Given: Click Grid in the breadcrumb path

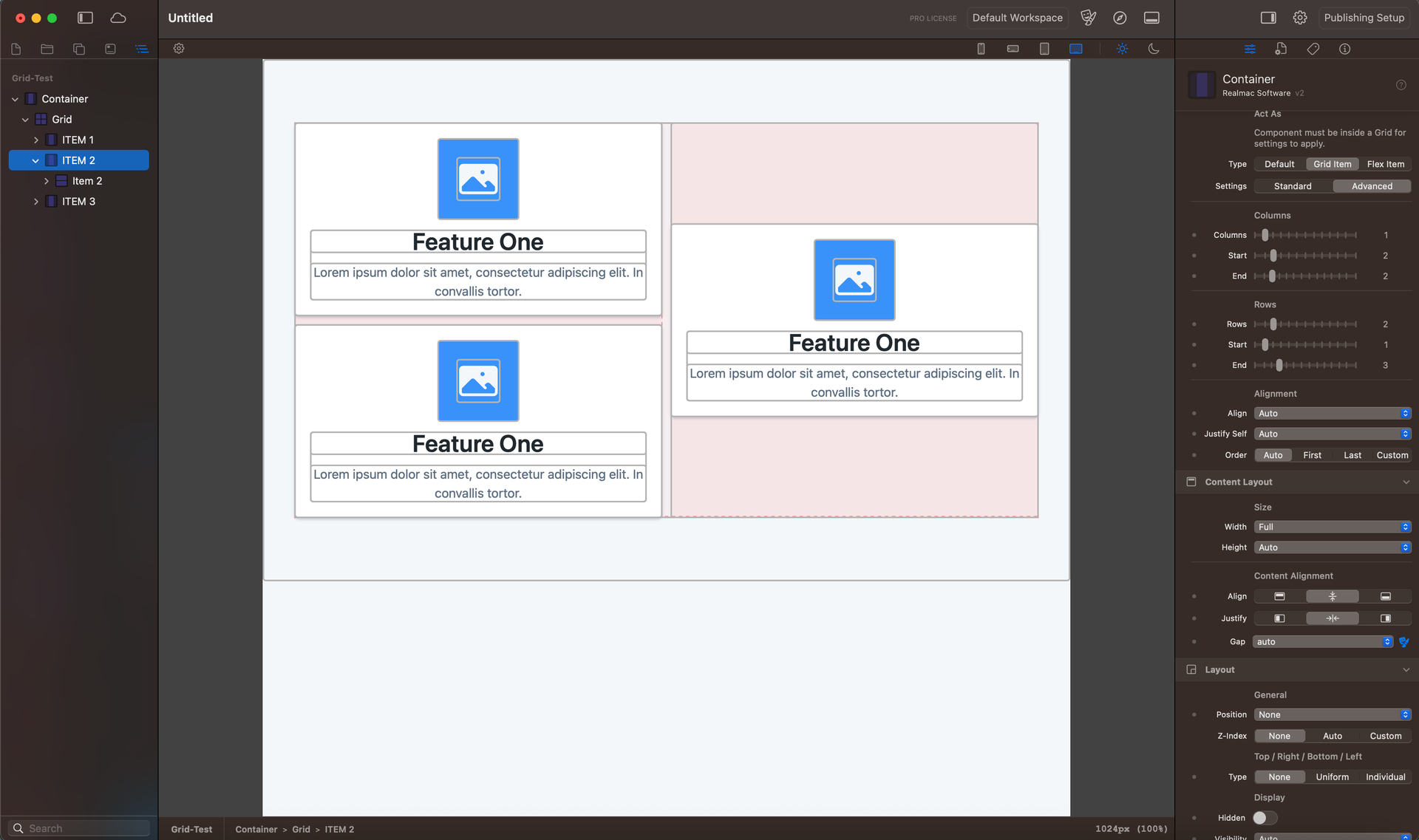Looking at the screenshot, I should point(301,830).
